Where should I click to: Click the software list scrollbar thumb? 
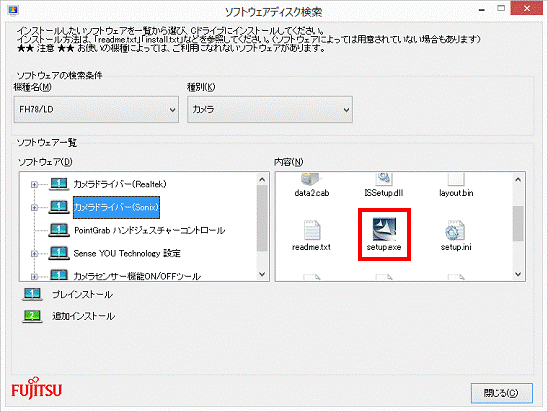point(262,218)
